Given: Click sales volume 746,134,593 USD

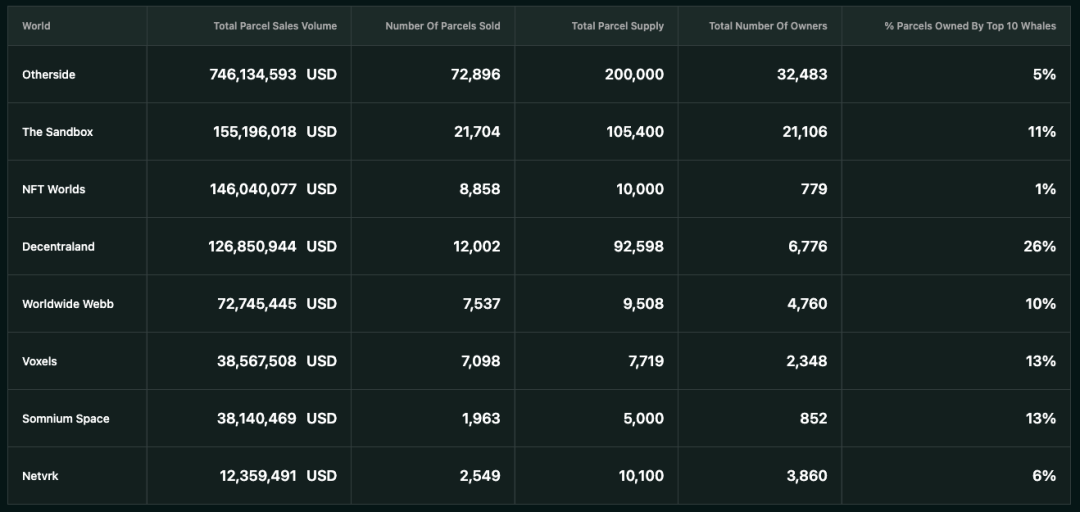Looking at the screenshot, I should (273, 74).
